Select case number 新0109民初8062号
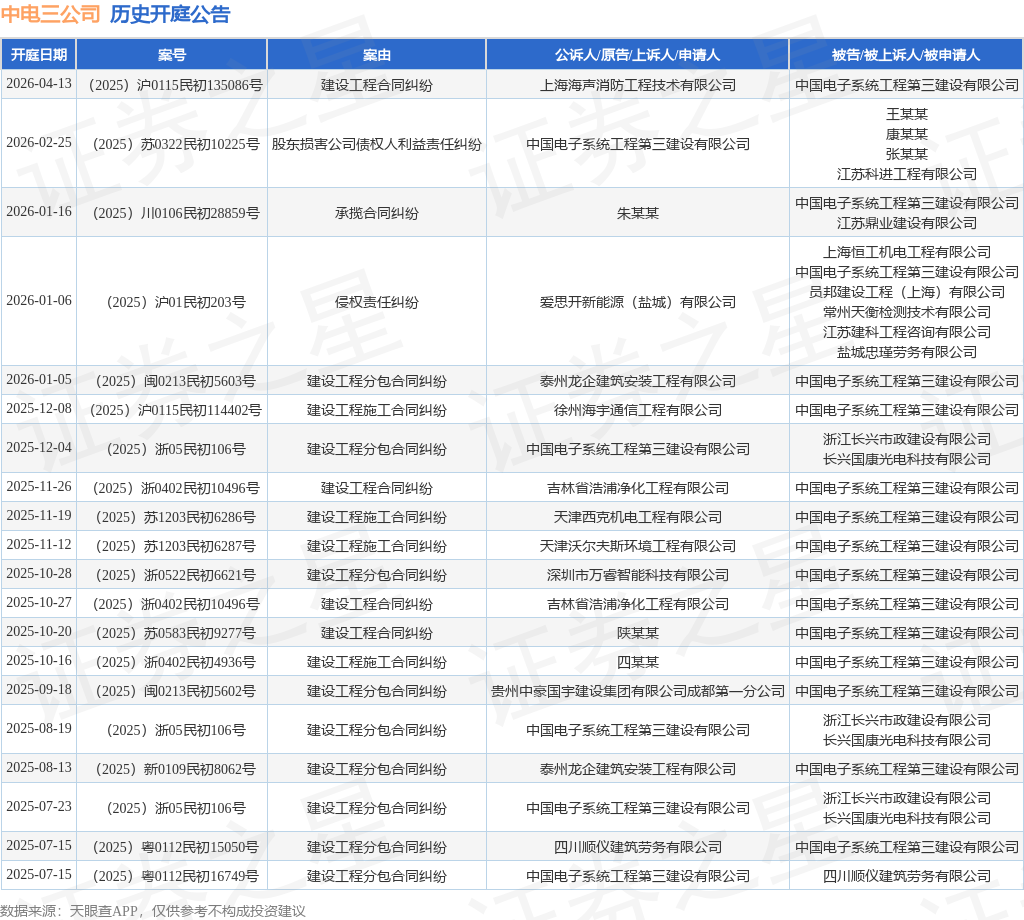This screenshot has width=1024, height=920. coord(175,769)
